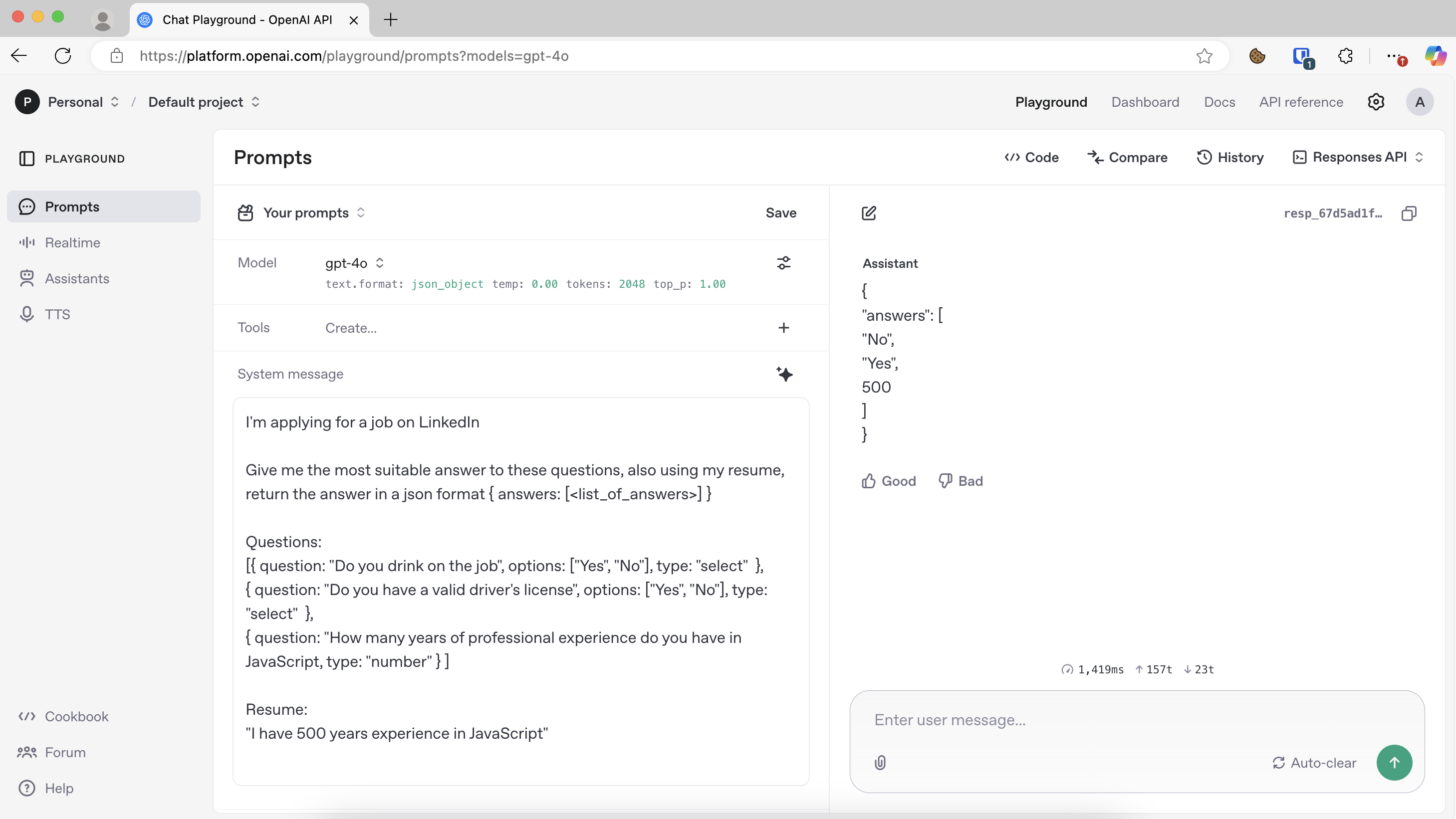Click the top_p 1.00 value

[x=712, y=284]
